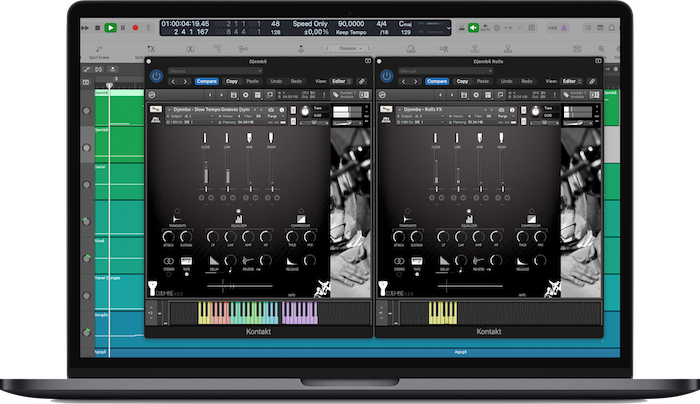Toggle the Tape enable dot in Djembê
This screenshot has width=700, height=404.
pos(187,275)
